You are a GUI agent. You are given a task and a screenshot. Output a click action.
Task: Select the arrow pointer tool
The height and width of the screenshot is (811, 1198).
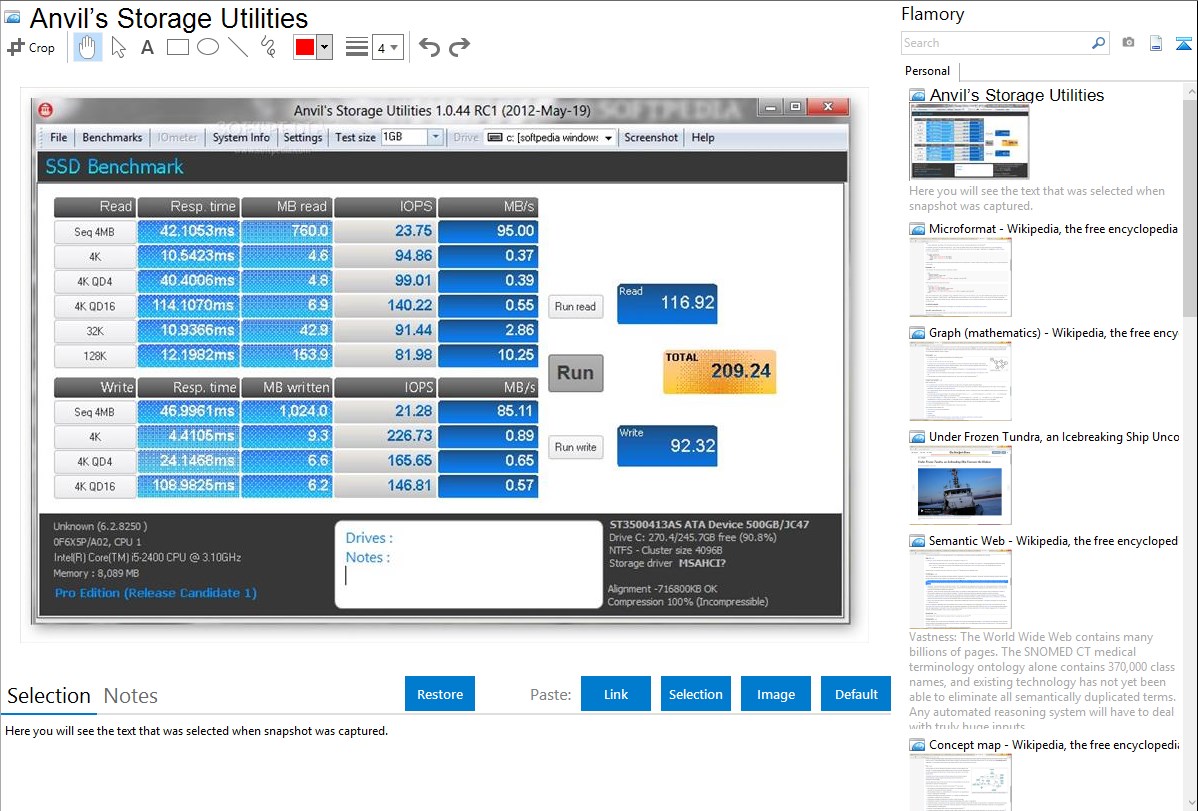(118, 47)
